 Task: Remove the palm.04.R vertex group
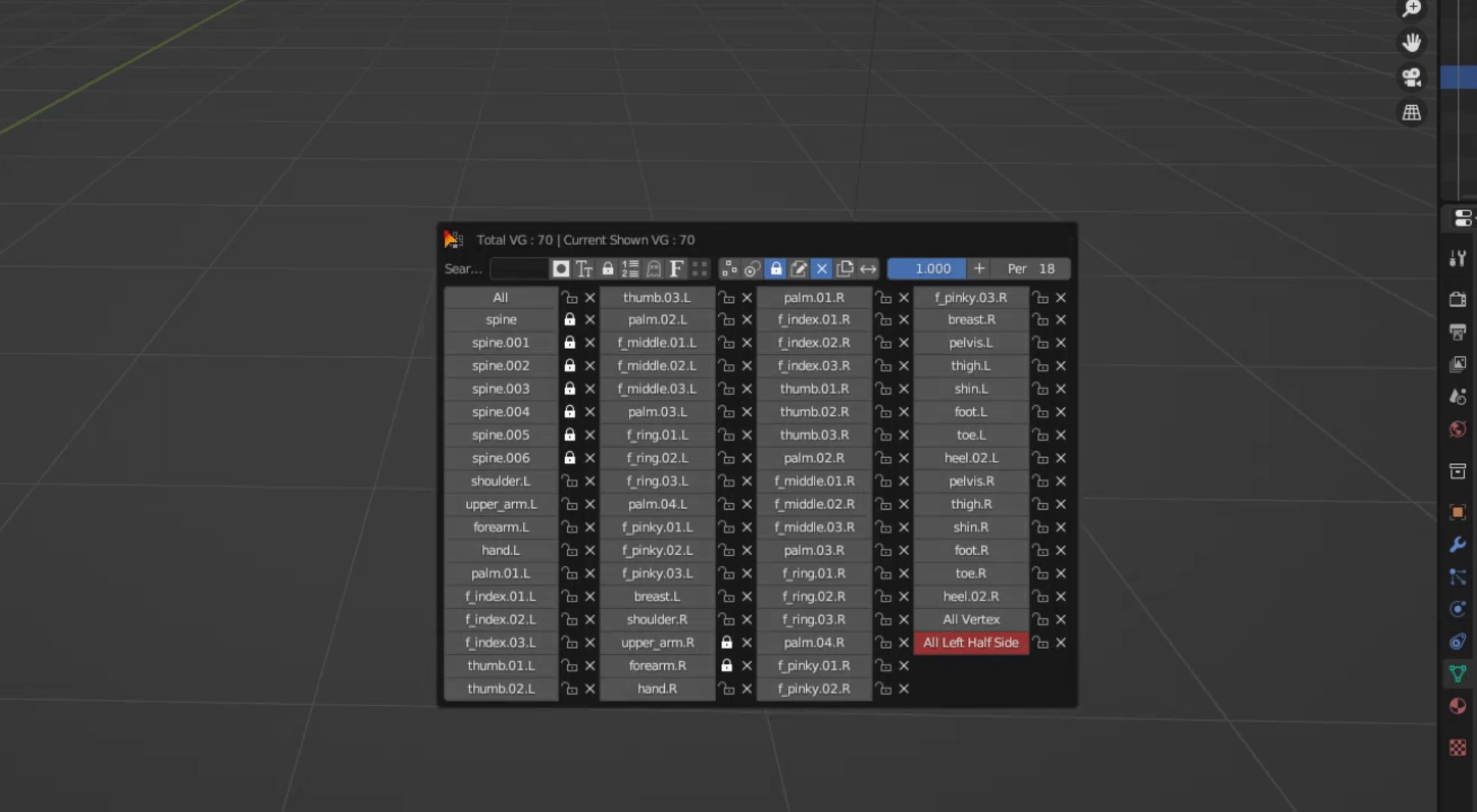904,643
